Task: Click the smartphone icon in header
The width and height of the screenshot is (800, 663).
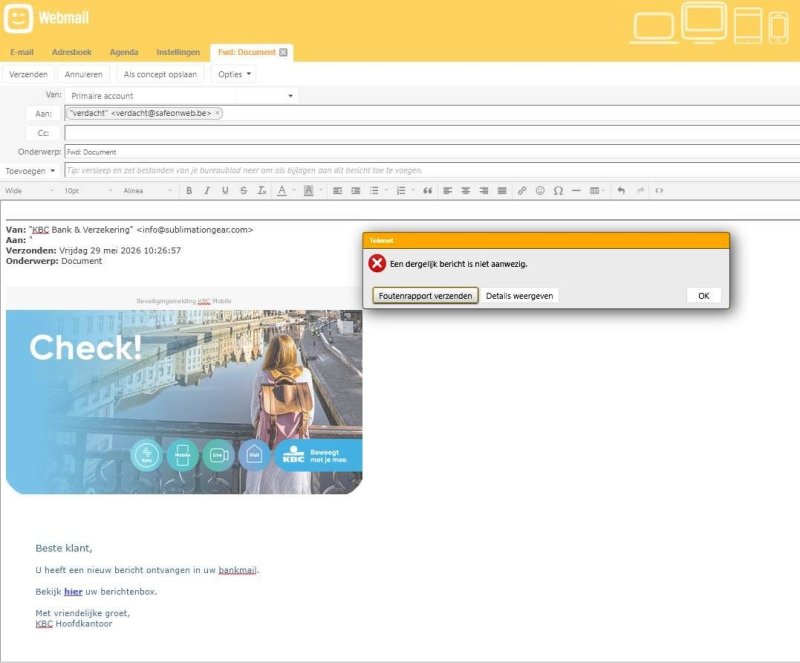Action: pos(779,28)
